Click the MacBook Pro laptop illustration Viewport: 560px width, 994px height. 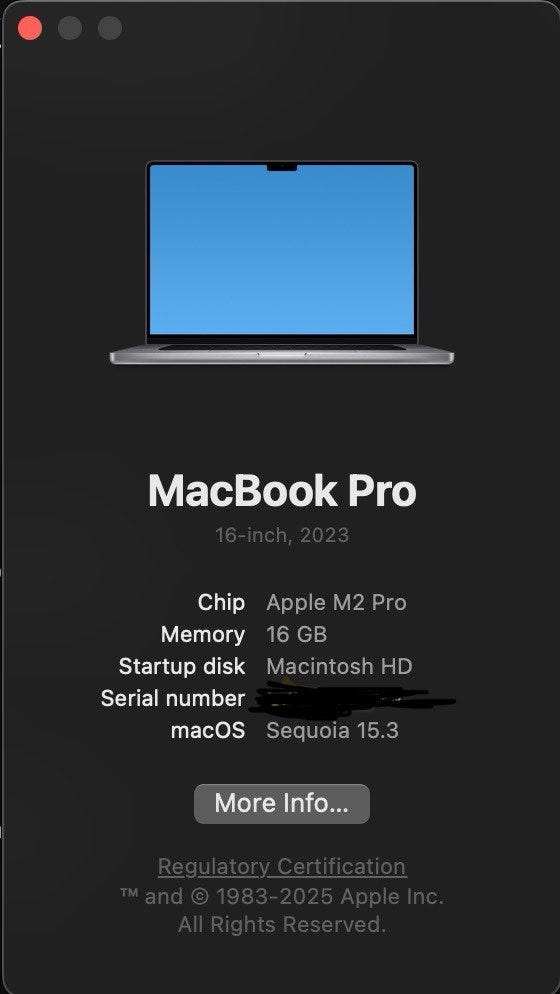click(x=282, y=262)
